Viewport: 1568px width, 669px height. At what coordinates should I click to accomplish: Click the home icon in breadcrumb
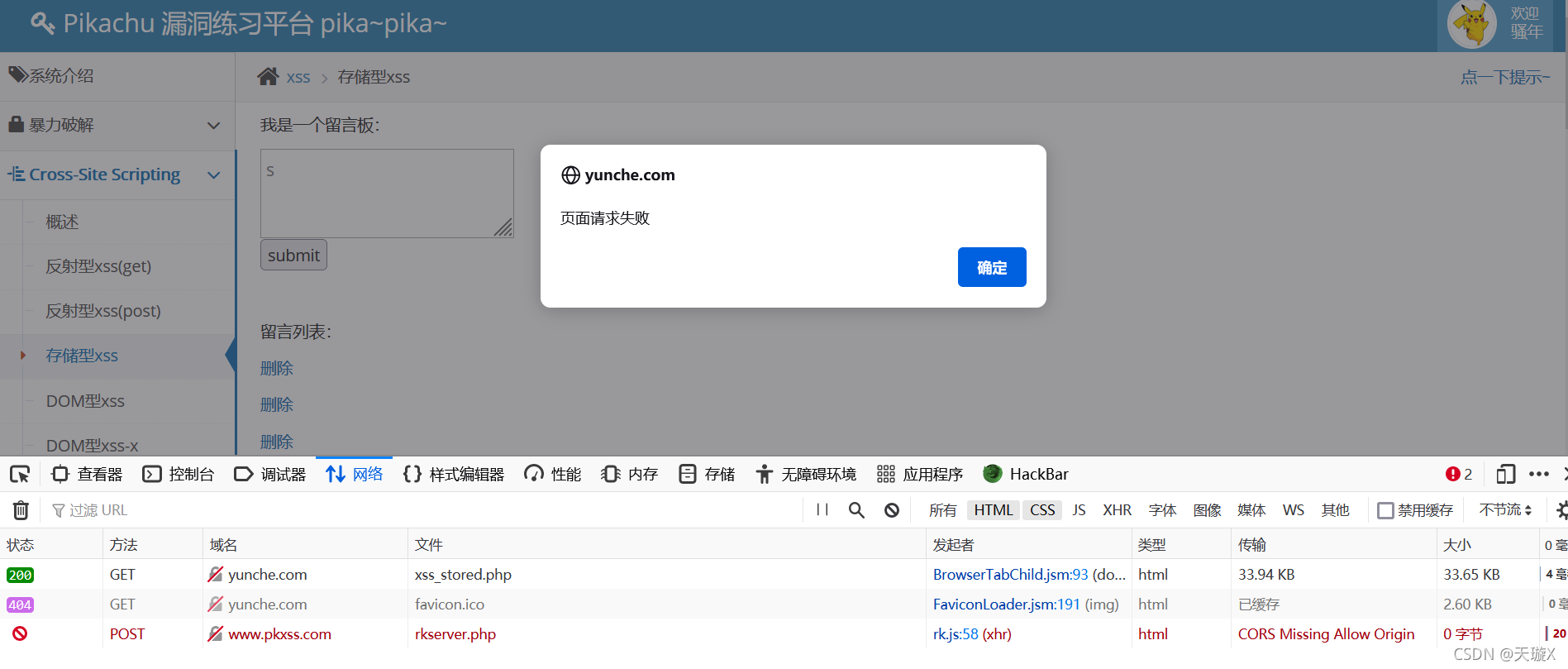pos(268,77)
